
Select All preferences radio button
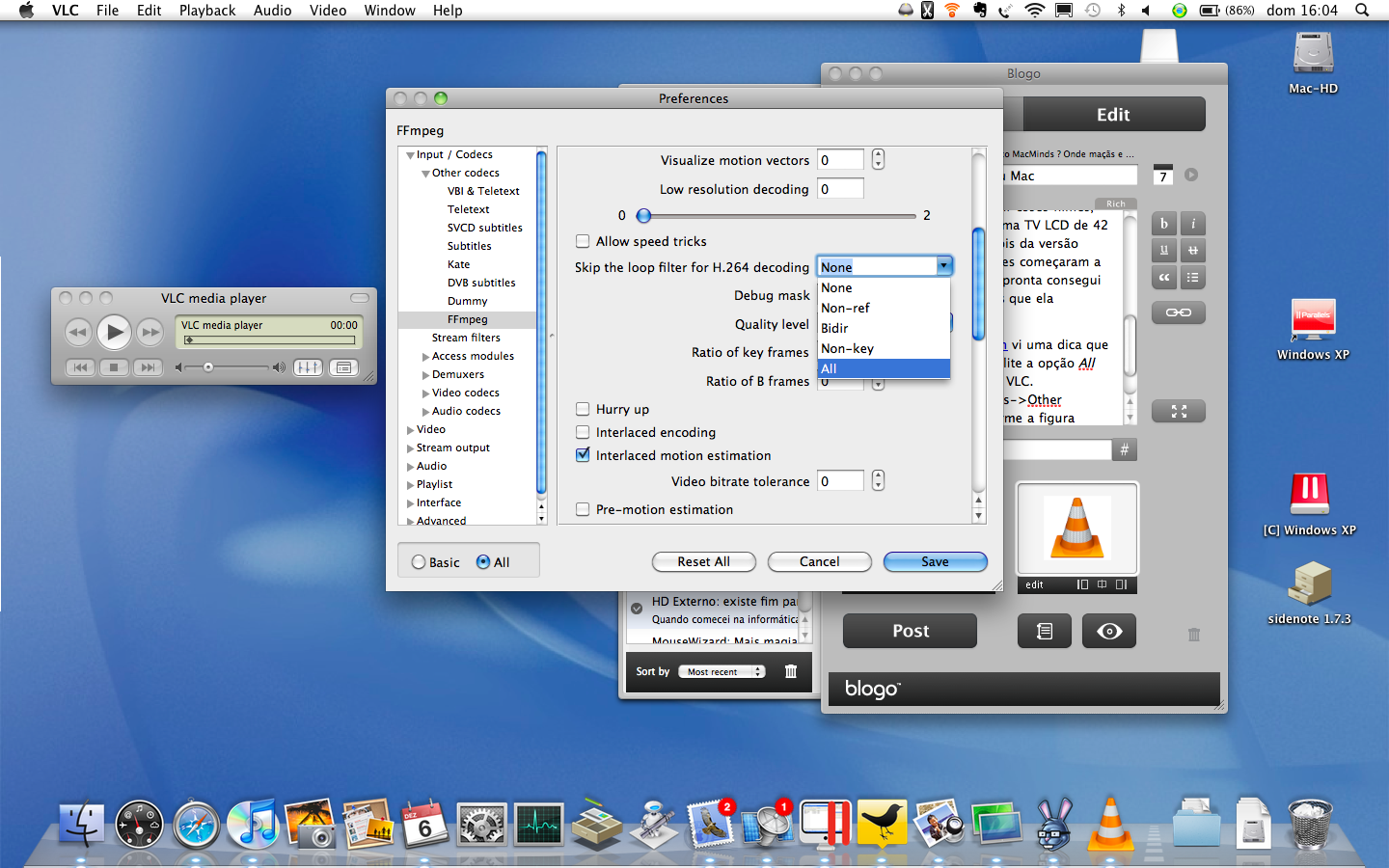(x=483, y=562)
